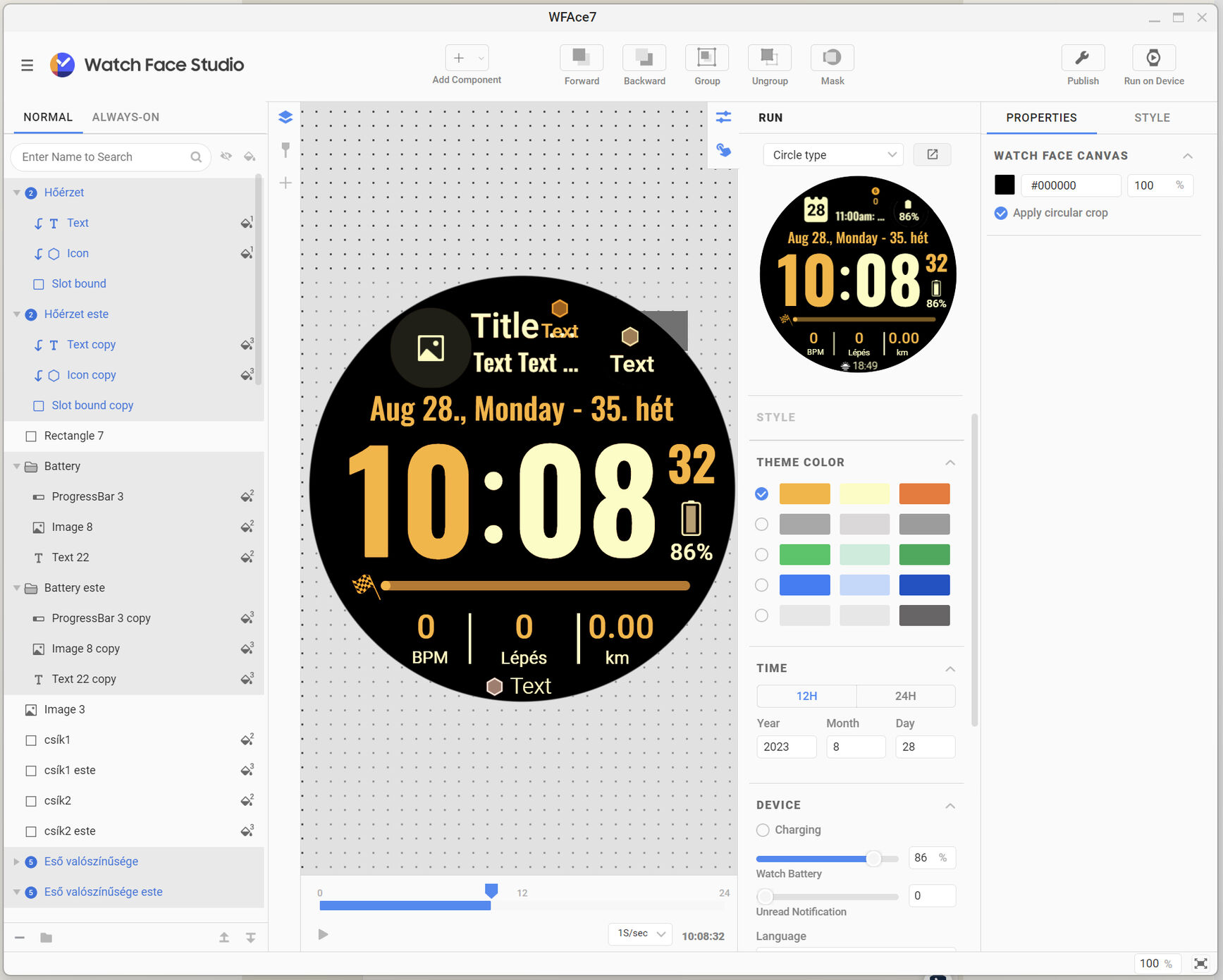
Task: Collapse the Battery este folder
Action: pyautogui.click(x=17, y=587)
